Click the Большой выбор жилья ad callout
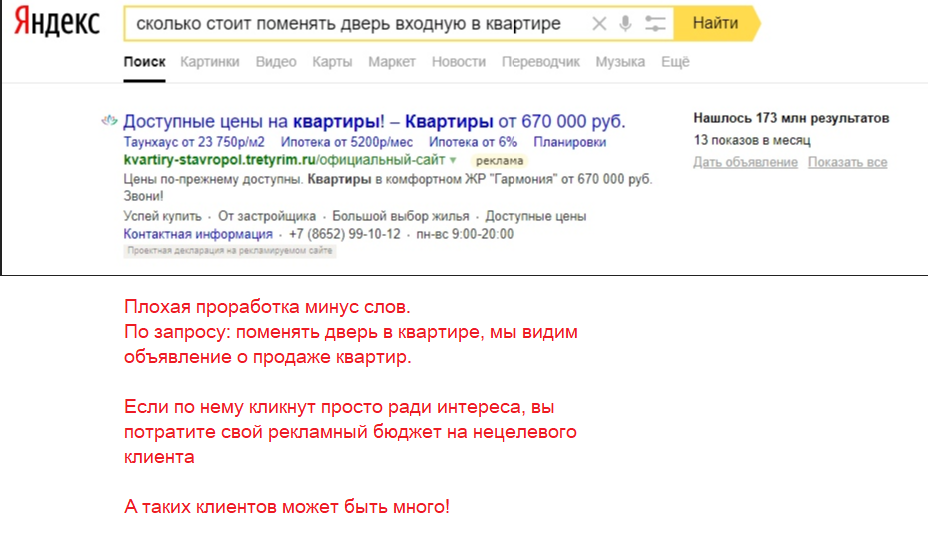Screen dimensions: 928x548 pyautogui.click(x=401, y=216)
